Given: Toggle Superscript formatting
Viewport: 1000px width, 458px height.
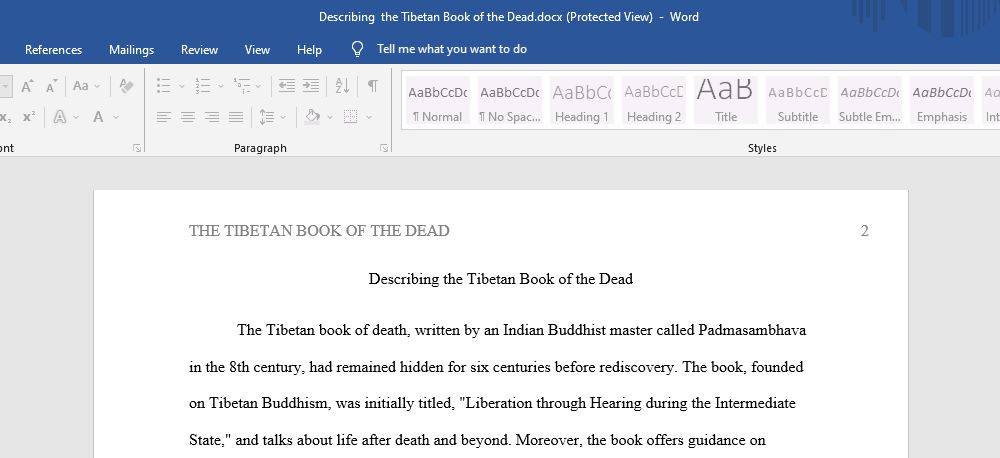Looking at the screenshot, I should [28, 117].
